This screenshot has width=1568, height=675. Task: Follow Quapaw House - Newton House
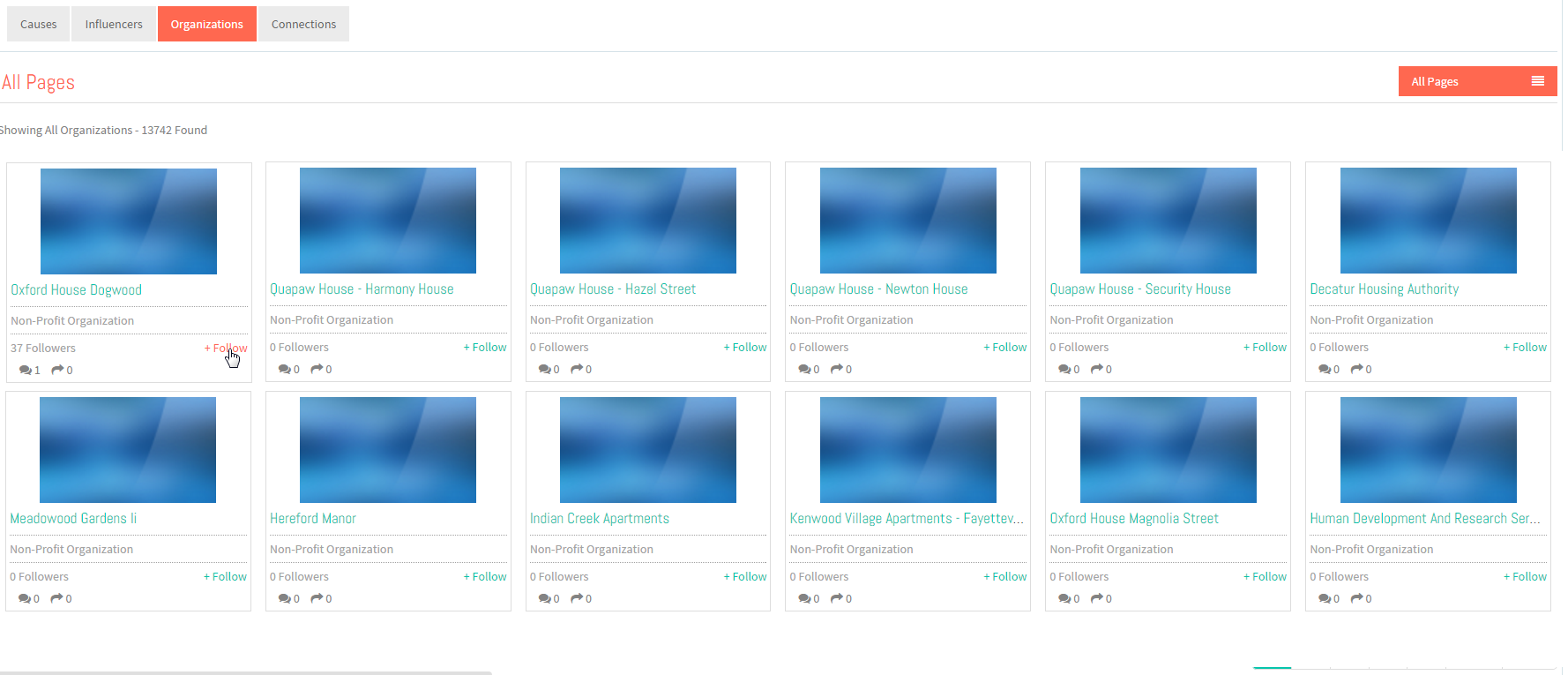(1005, 347)
